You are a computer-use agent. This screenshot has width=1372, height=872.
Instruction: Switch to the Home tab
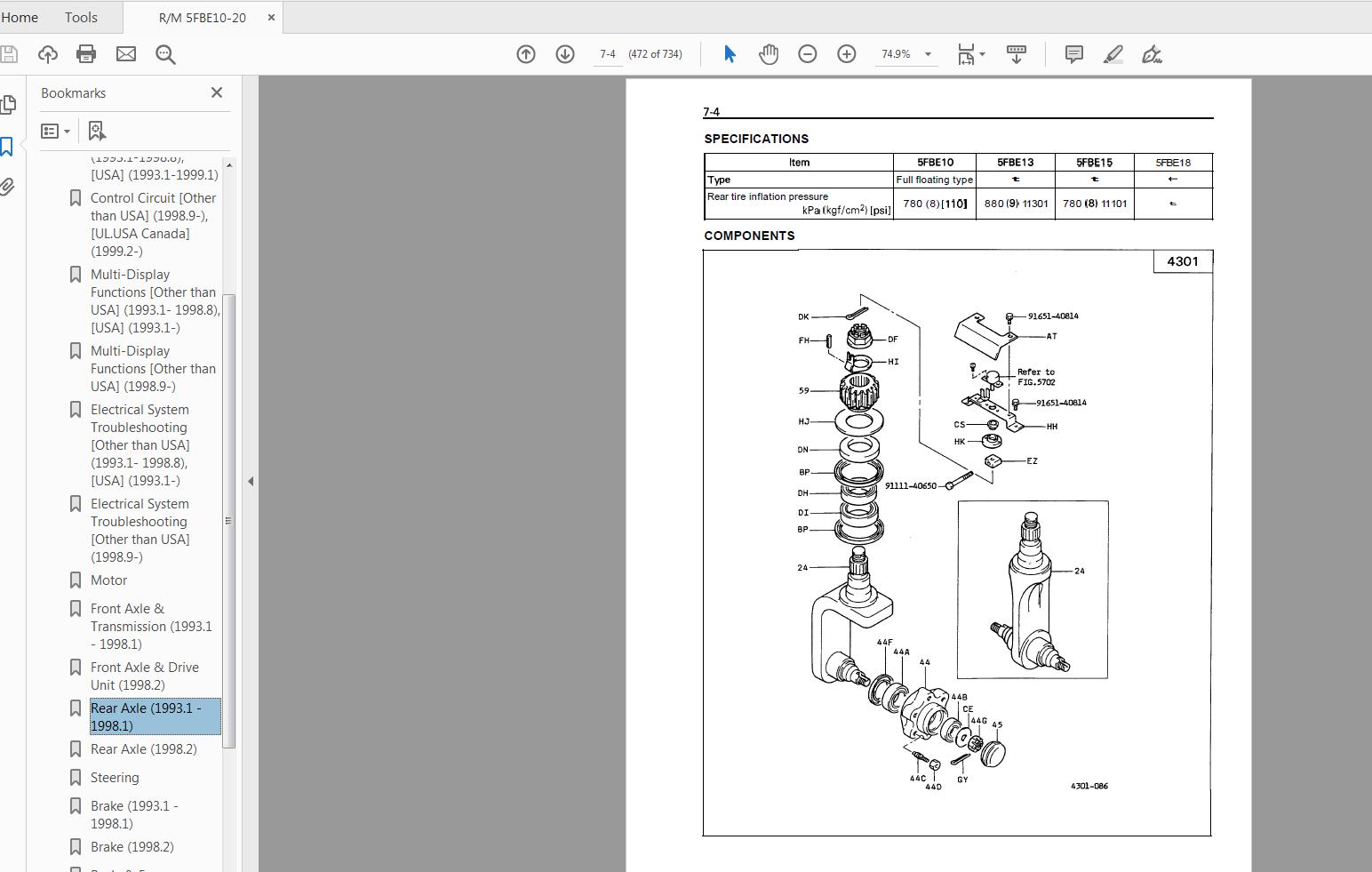(20, 17)
